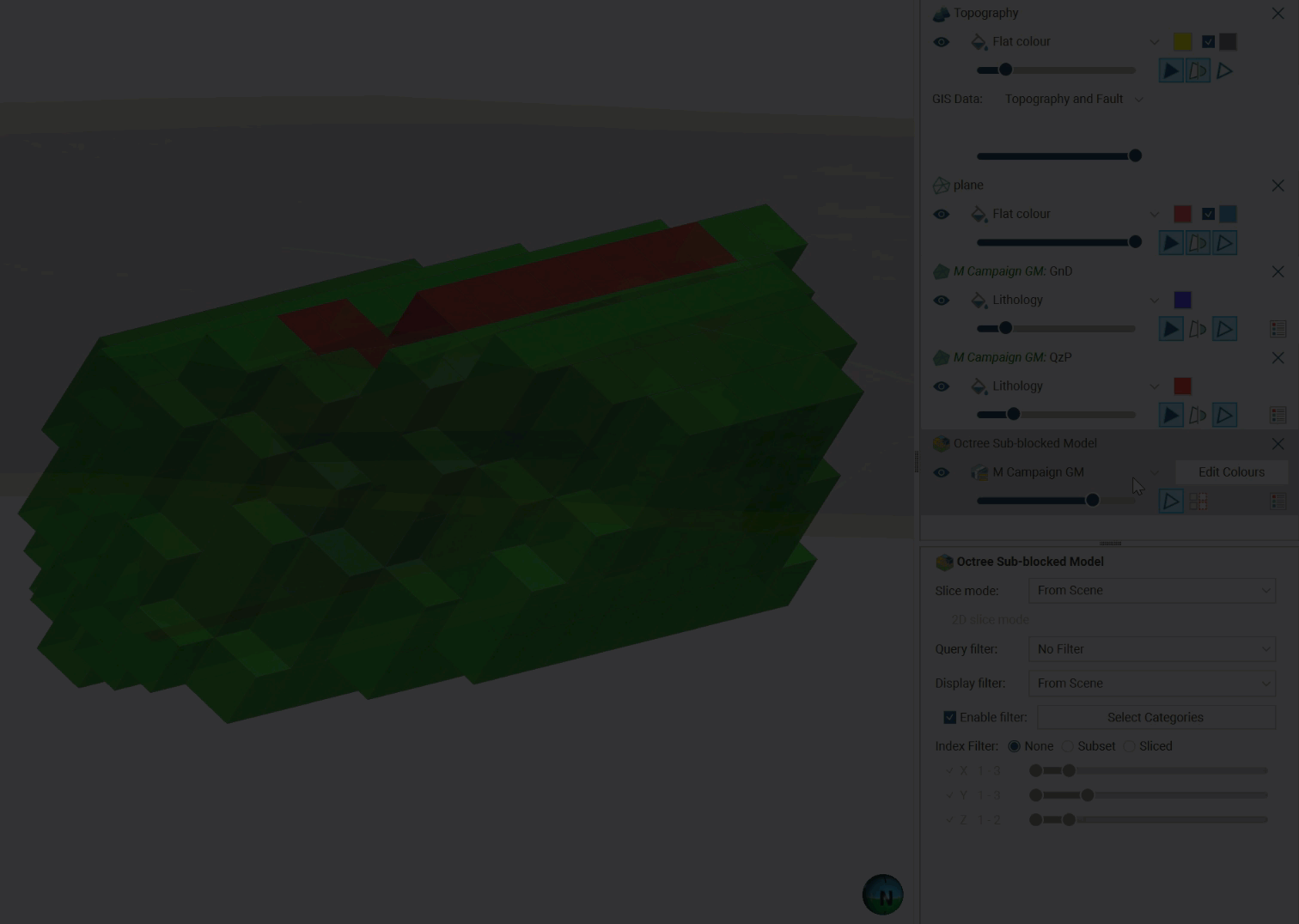Screen dimensions: 1299x924
Task: Click the slice-along icon in the Topography row
Action: click(x=1198, y=70)
